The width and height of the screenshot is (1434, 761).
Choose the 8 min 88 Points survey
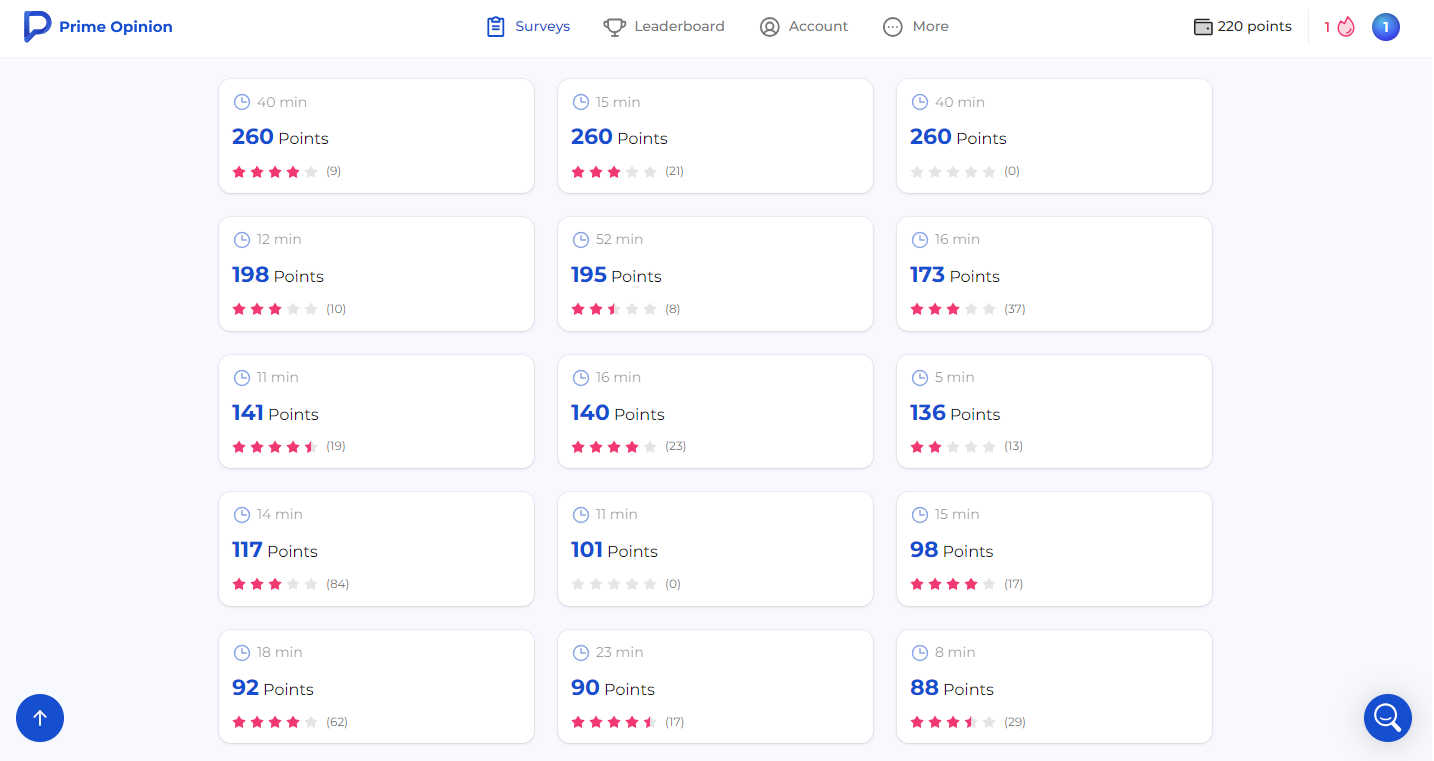(1054, 687)
